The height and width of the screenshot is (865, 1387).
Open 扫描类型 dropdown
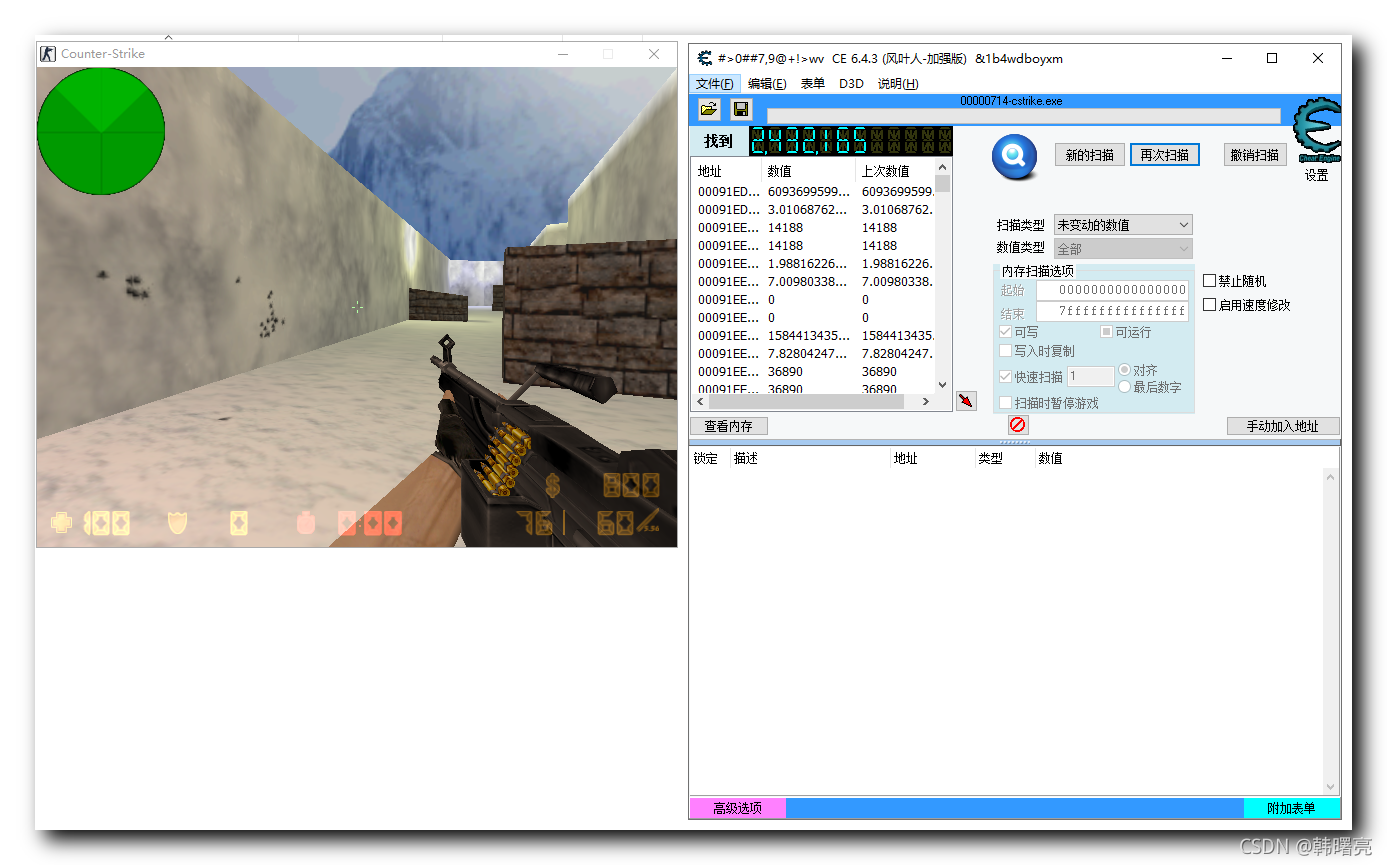pos(1123,225)
